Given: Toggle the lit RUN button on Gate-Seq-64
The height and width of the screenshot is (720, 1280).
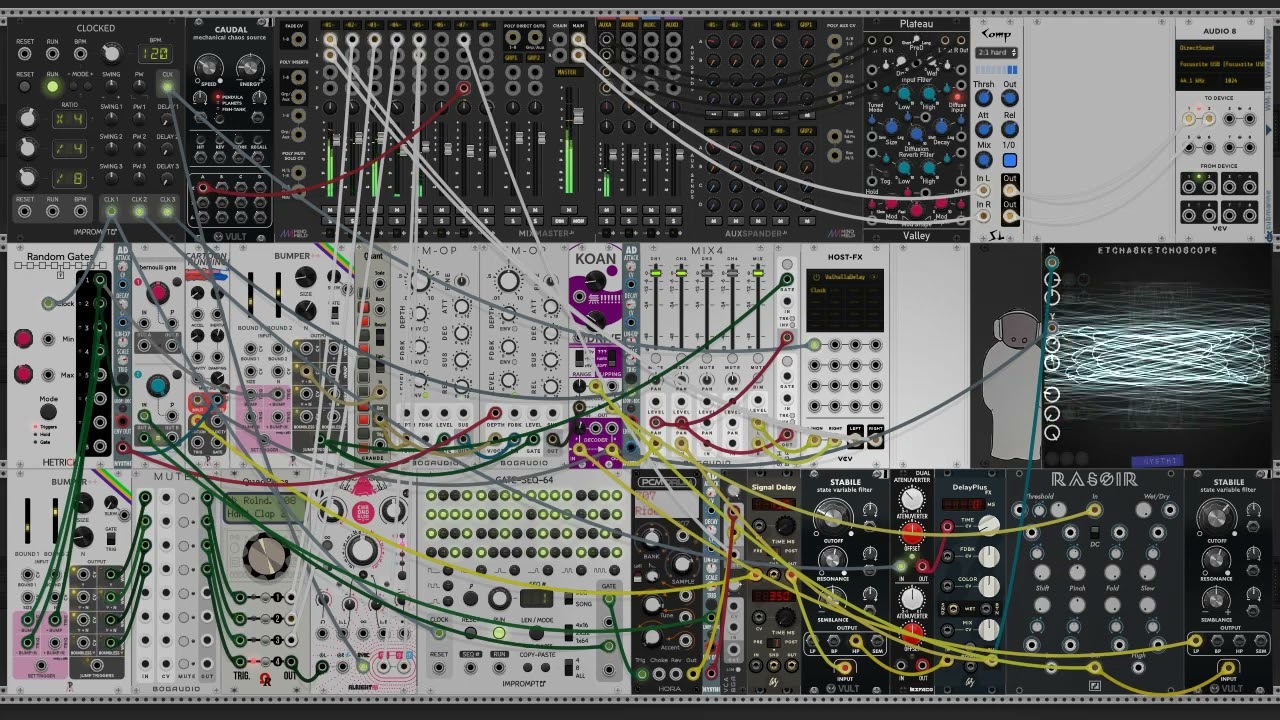Looking at the screenshot, I should pyautogui.click(x=498, y=632).
